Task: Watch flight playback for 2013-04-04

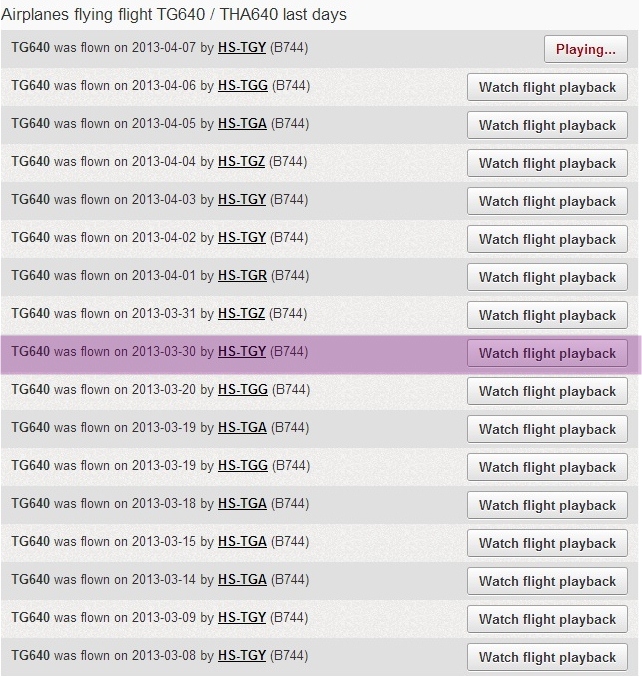Action: click(x=547, y=163)
